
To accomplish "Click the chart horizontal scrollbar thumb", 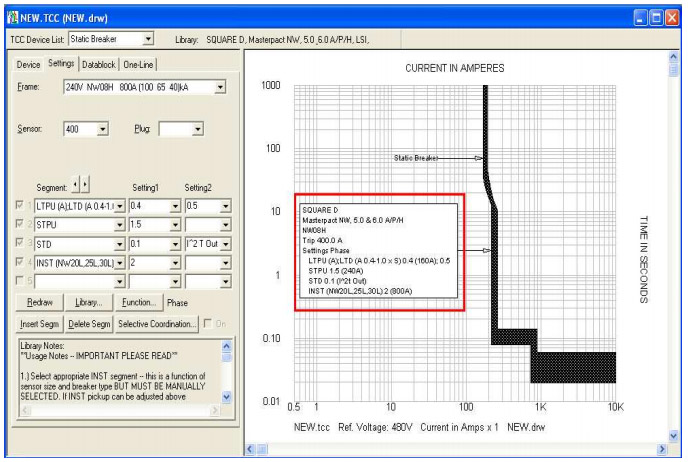I will pyautogui.click(x=262, y=449).
